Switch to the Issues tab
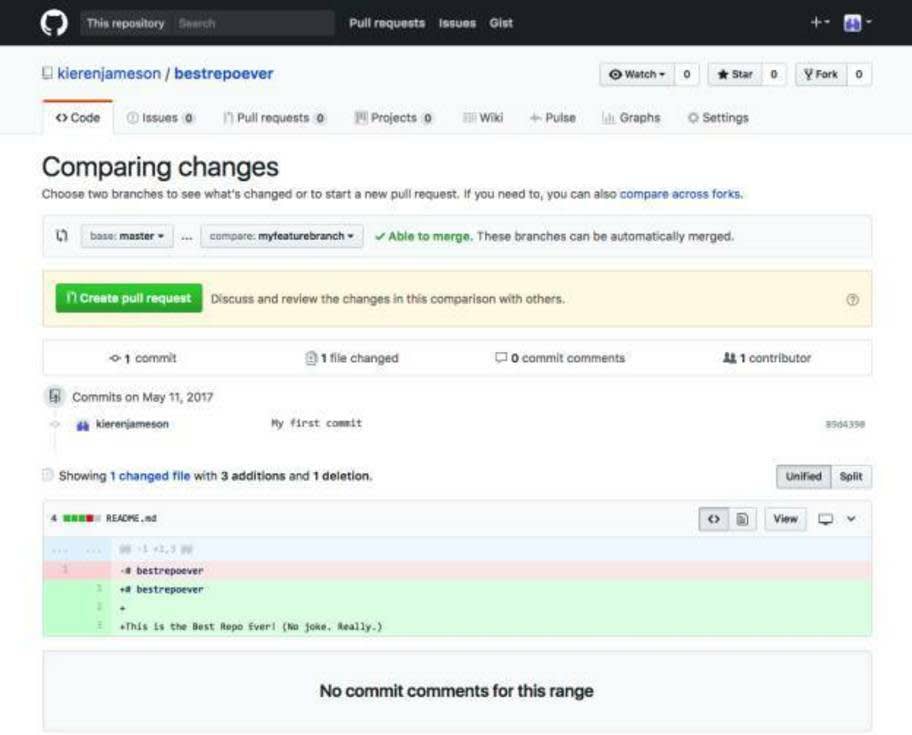Image resolution: width=912 pixels, height=735 pixels. tap(162, 117)
